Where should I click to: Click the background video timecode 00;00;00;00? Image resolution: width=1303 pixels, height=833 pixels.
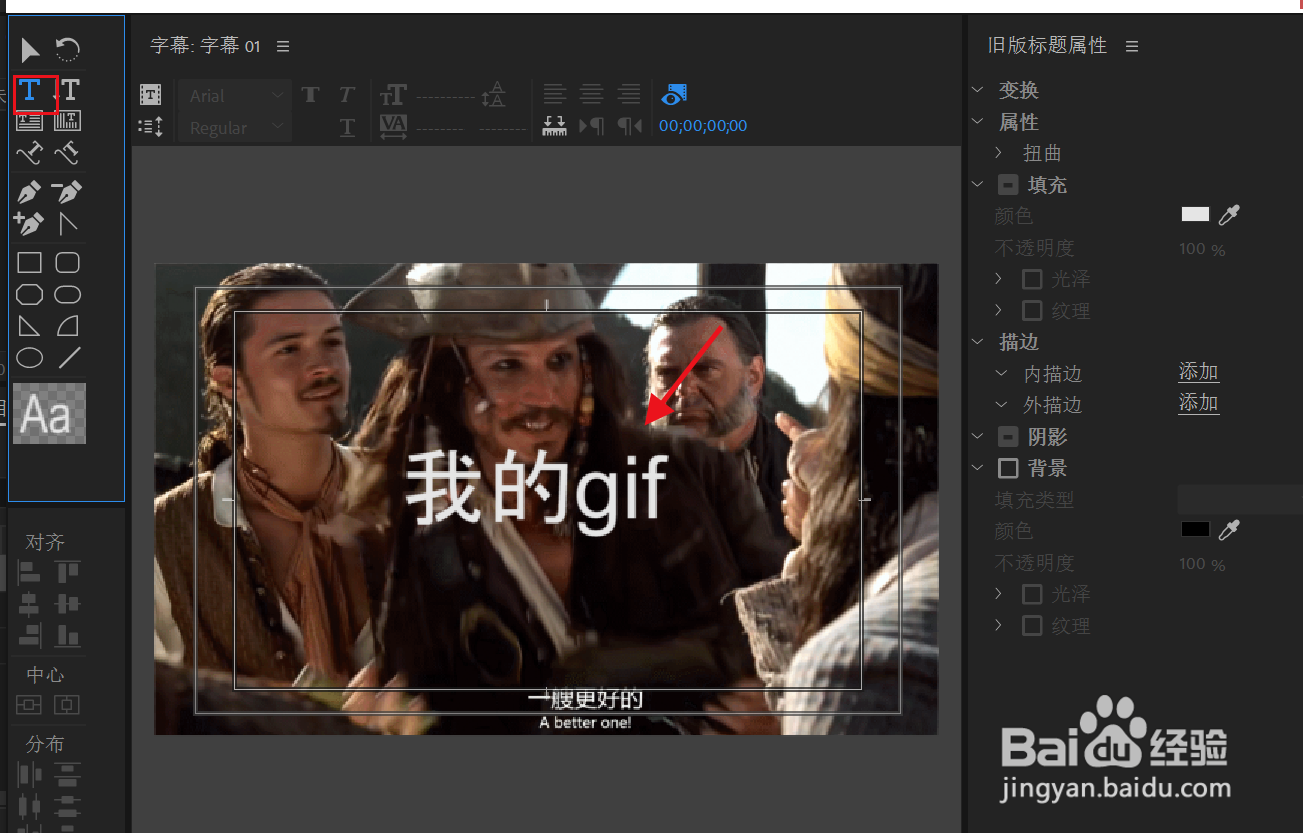coord(703,126)
